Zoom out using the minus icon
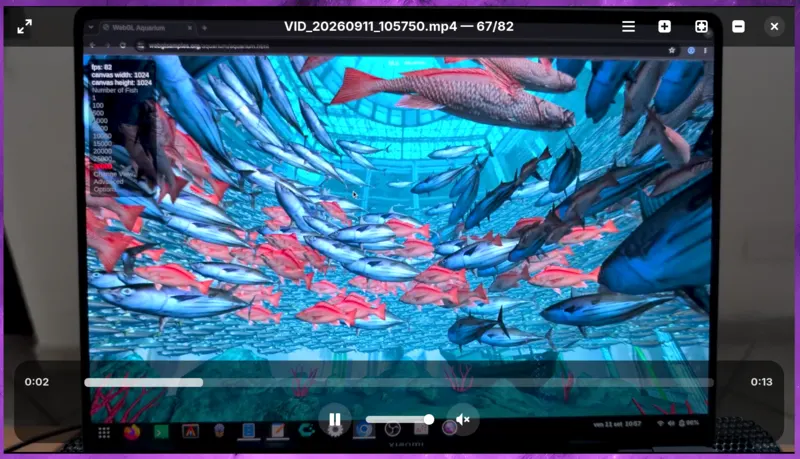 [x=738, y=27]
